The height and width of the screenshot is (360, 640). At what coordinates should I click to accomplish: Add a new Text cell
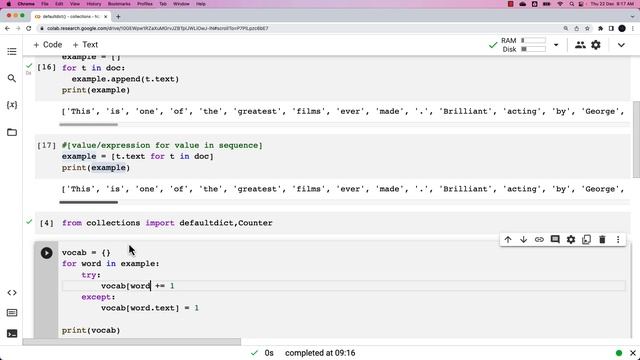(85, 44)
